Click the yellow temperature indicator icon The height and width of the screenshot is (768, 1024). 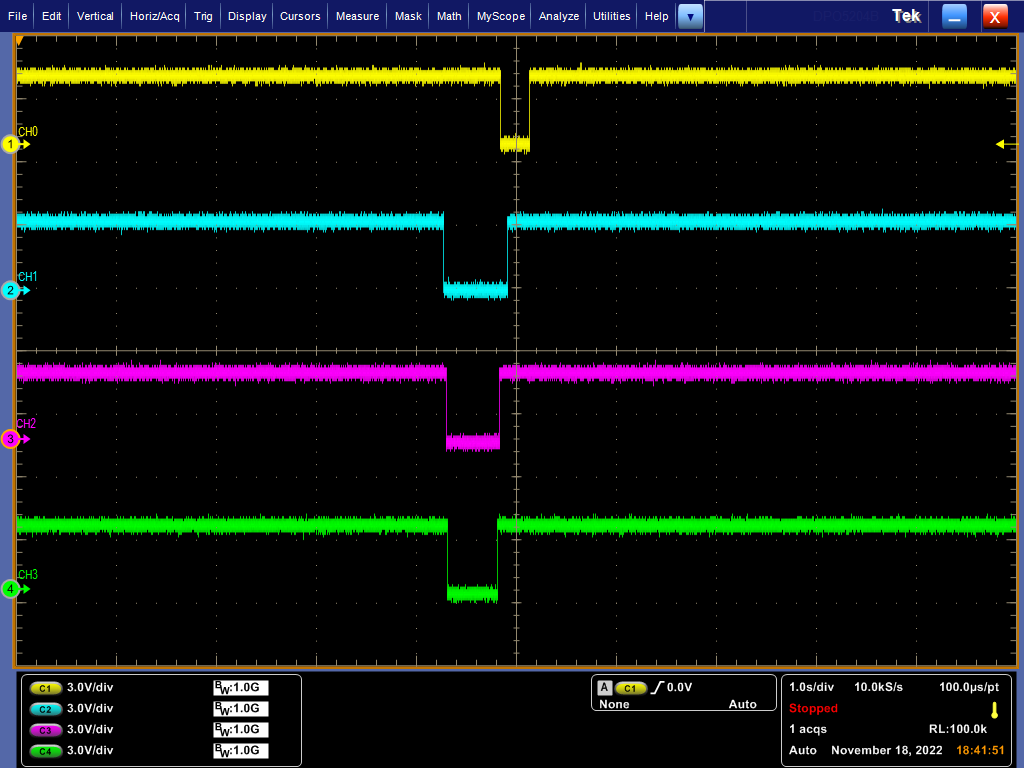[995, 711]
